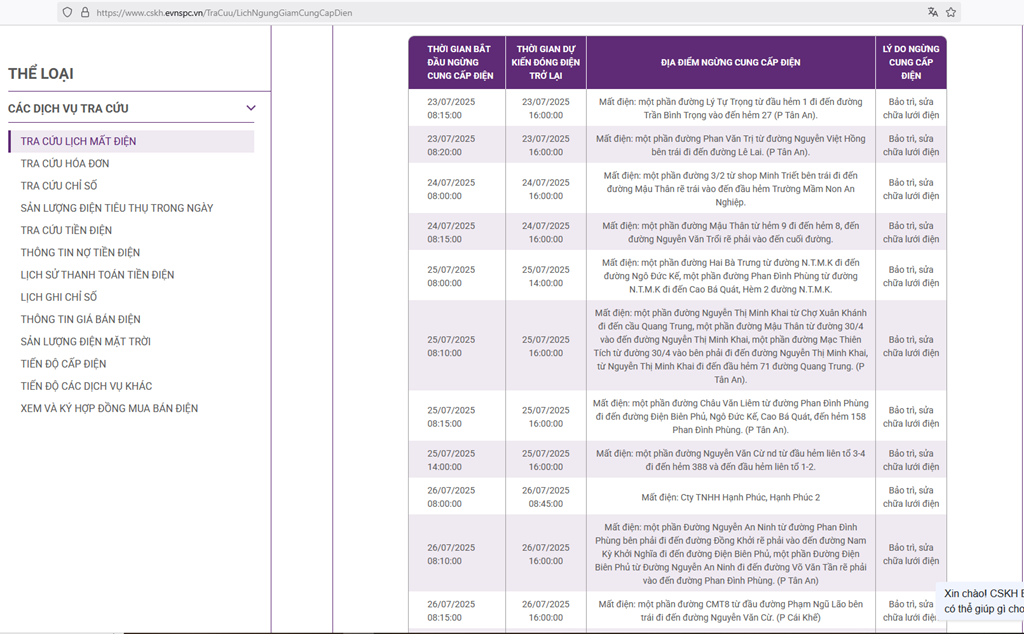Click CMT8 Phạm Ngũ Lão outage location
The height and width of the screenshot is (634, 1024).
pos(731,610)
